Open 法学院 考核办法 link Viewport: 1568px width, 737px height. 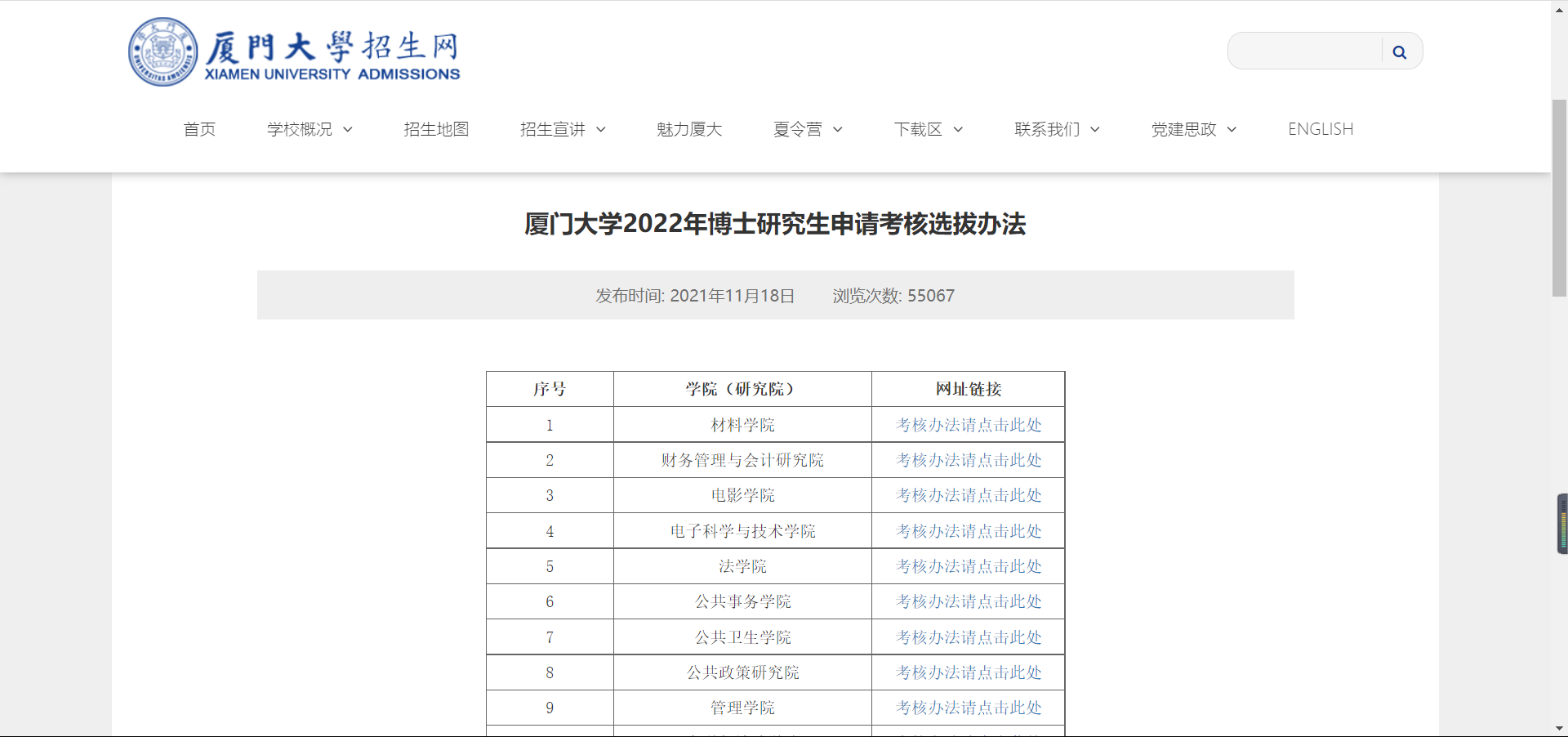tap(969, 566)
